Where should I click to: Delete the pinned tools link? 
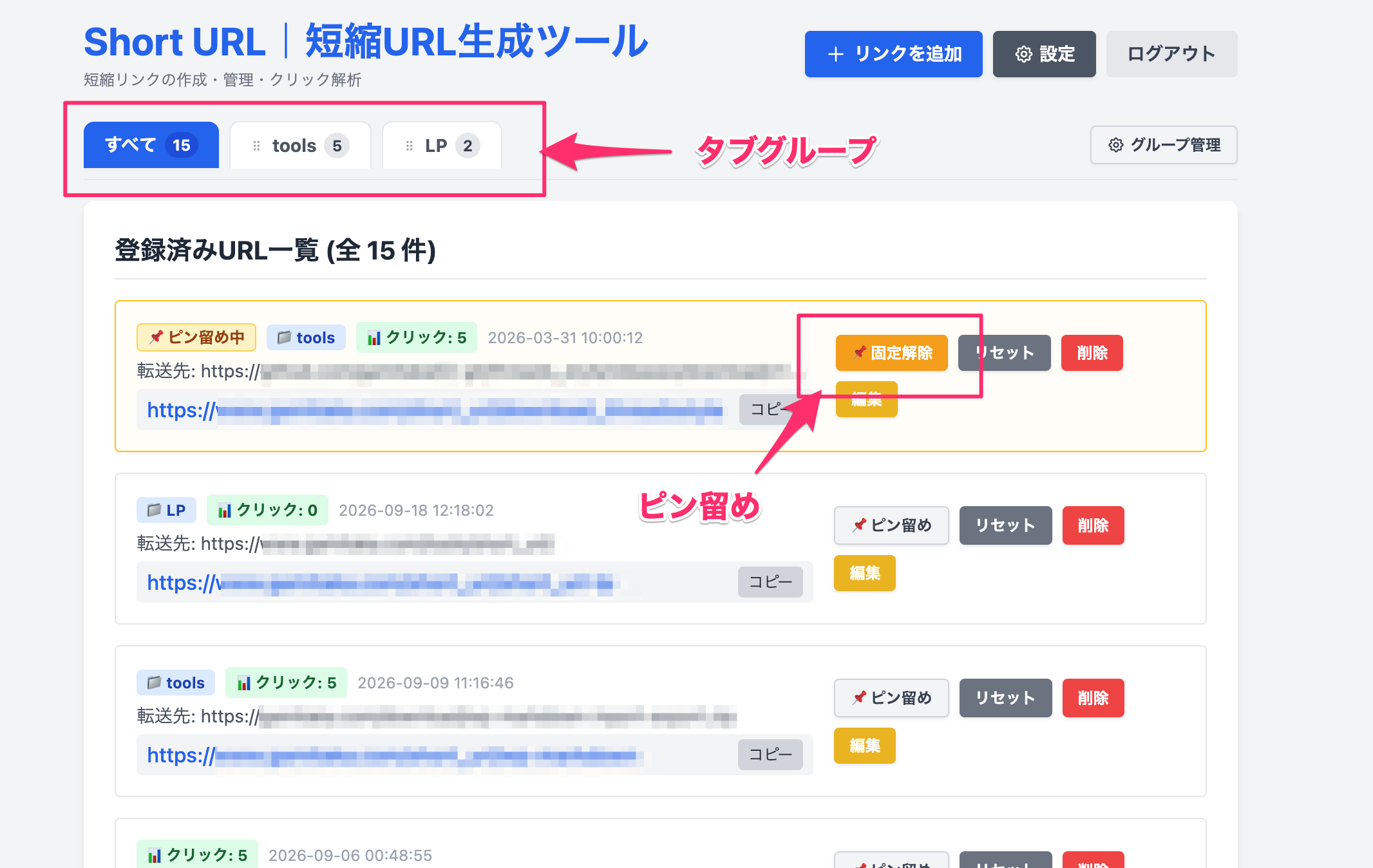(1092, 353)
